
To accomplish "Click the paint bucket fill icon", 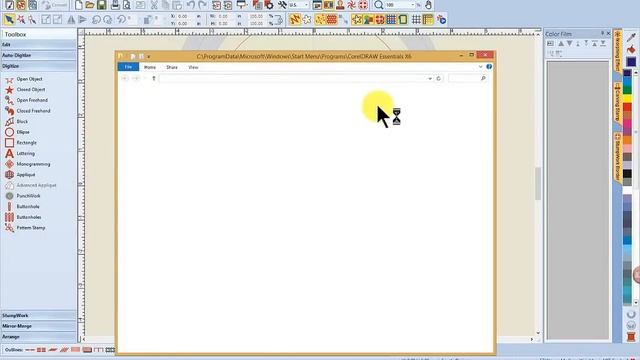I will point(631,50).
